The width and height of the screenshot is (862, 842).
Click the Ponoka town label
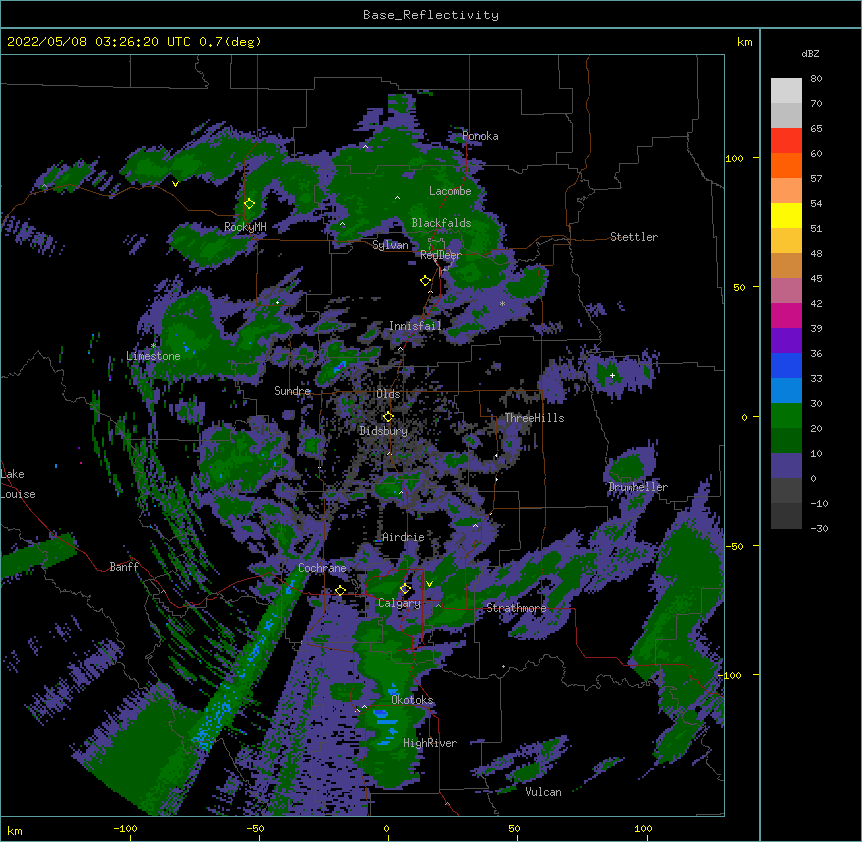tap(480, 136)
